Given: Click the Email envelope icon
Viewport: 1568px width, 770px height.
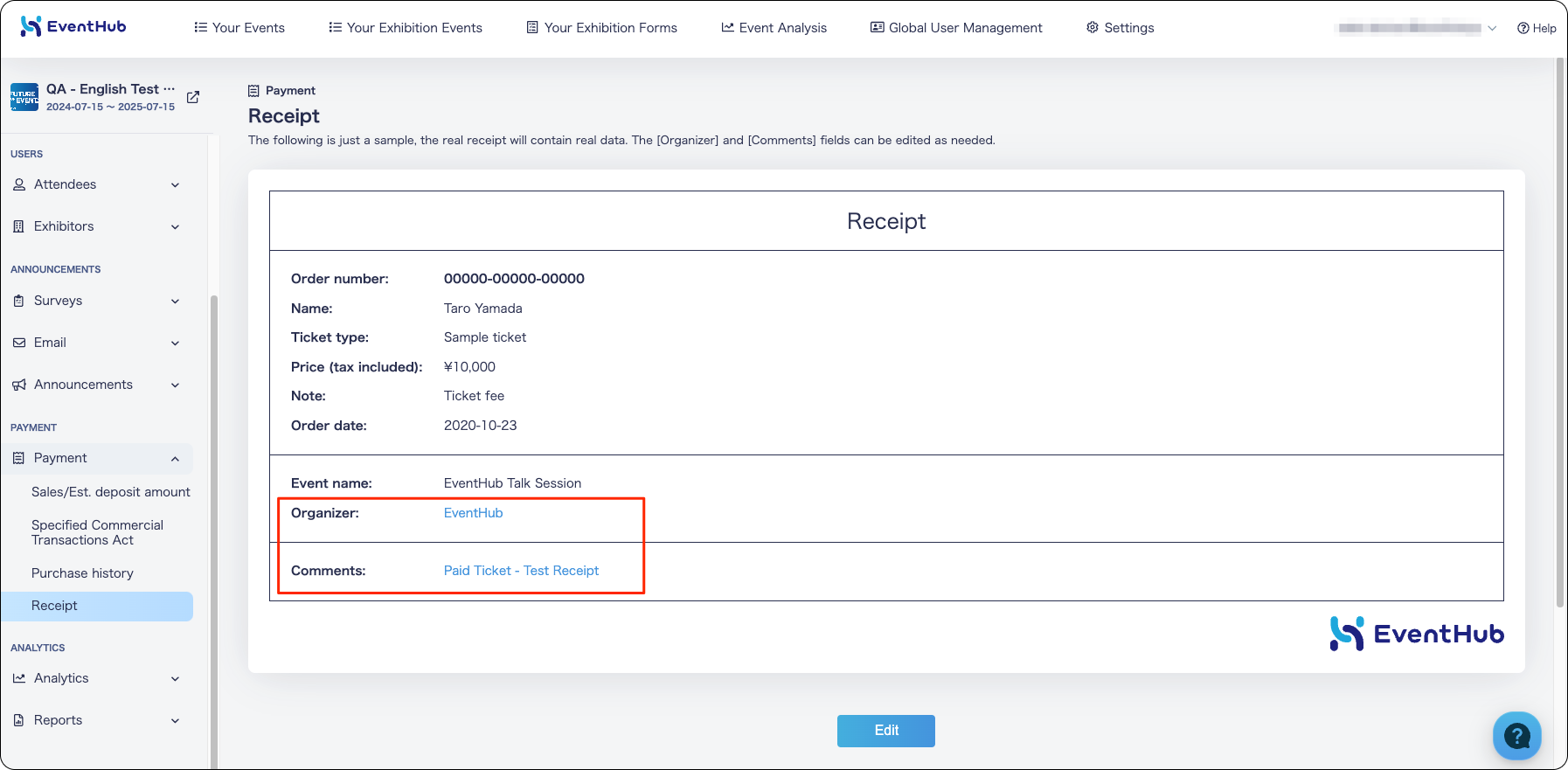Looking at the screenshot, I should pyautogui.click(x=19, y=343).
